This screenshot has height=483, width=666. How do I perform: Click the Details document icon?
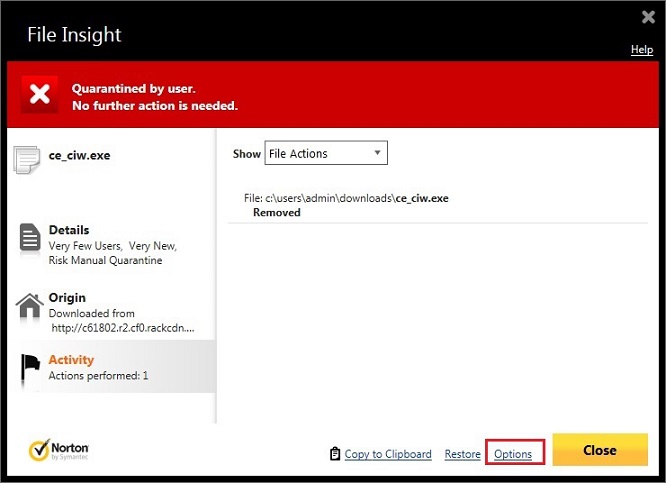point(30,237)
